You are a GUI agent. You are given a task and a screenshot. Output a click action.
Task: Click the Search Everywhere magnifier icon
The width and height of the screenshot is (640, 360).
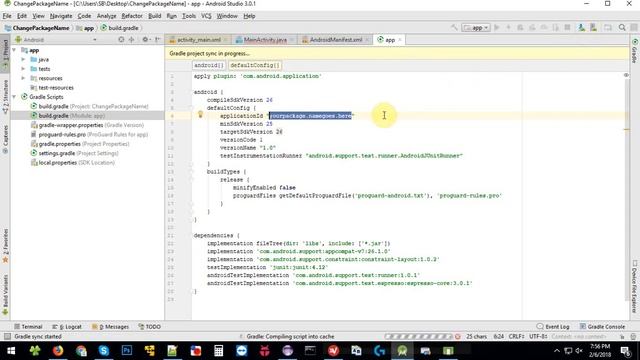(x=622, y=28)
